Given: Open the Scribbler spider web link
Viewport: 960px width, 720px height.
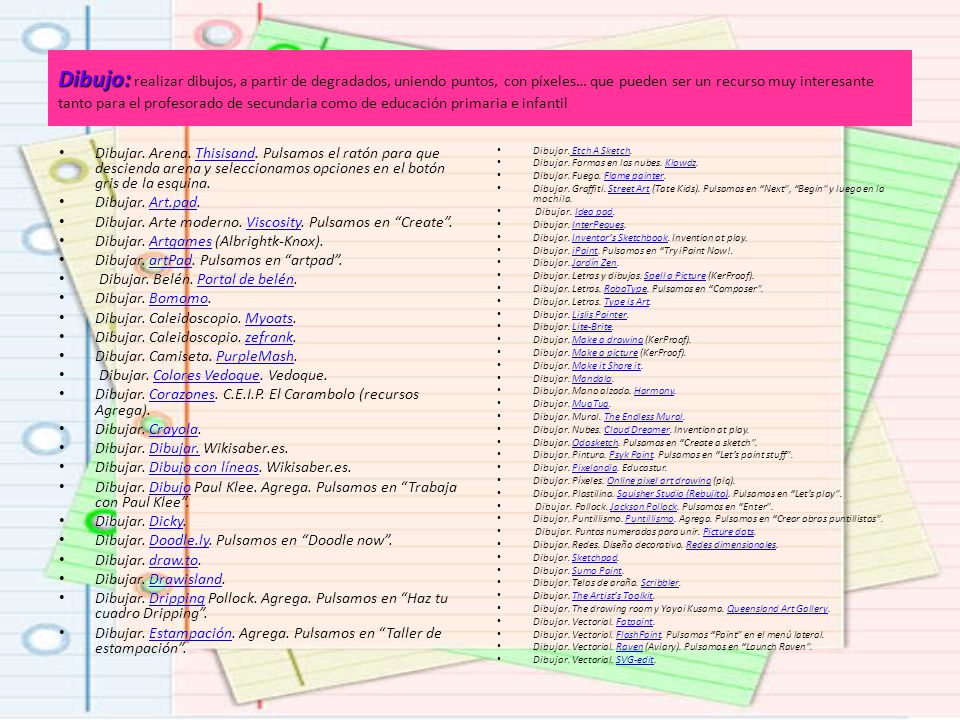Looking at the screenshot, I should 659,583.
